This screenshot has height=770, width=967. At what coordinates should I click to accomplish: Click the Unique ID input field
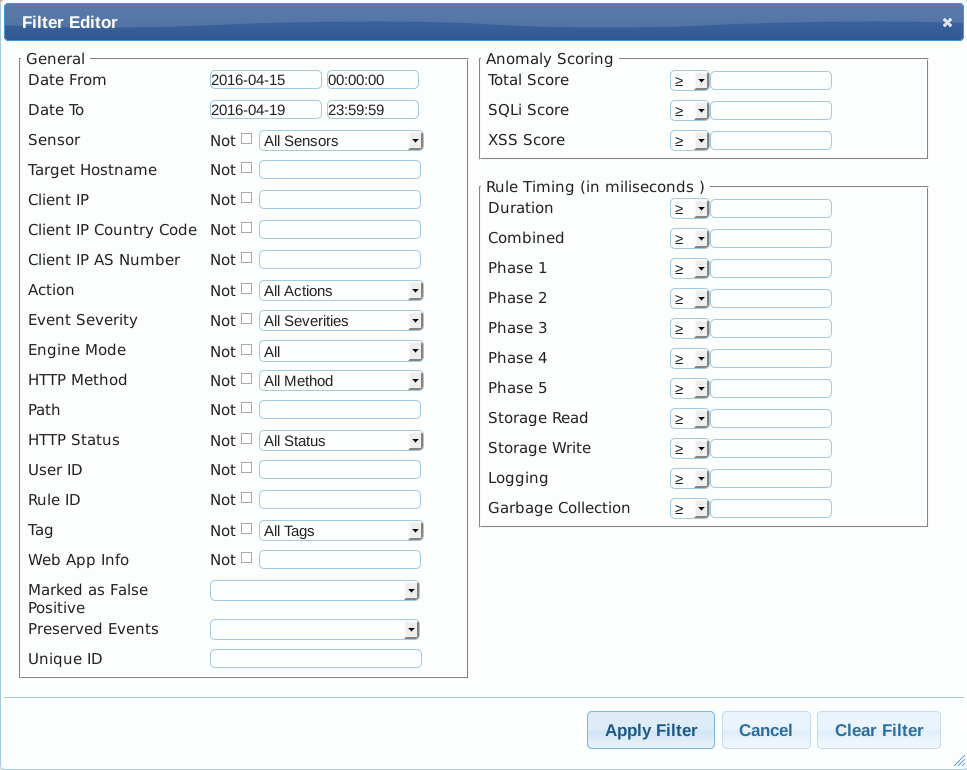point(315,659)
